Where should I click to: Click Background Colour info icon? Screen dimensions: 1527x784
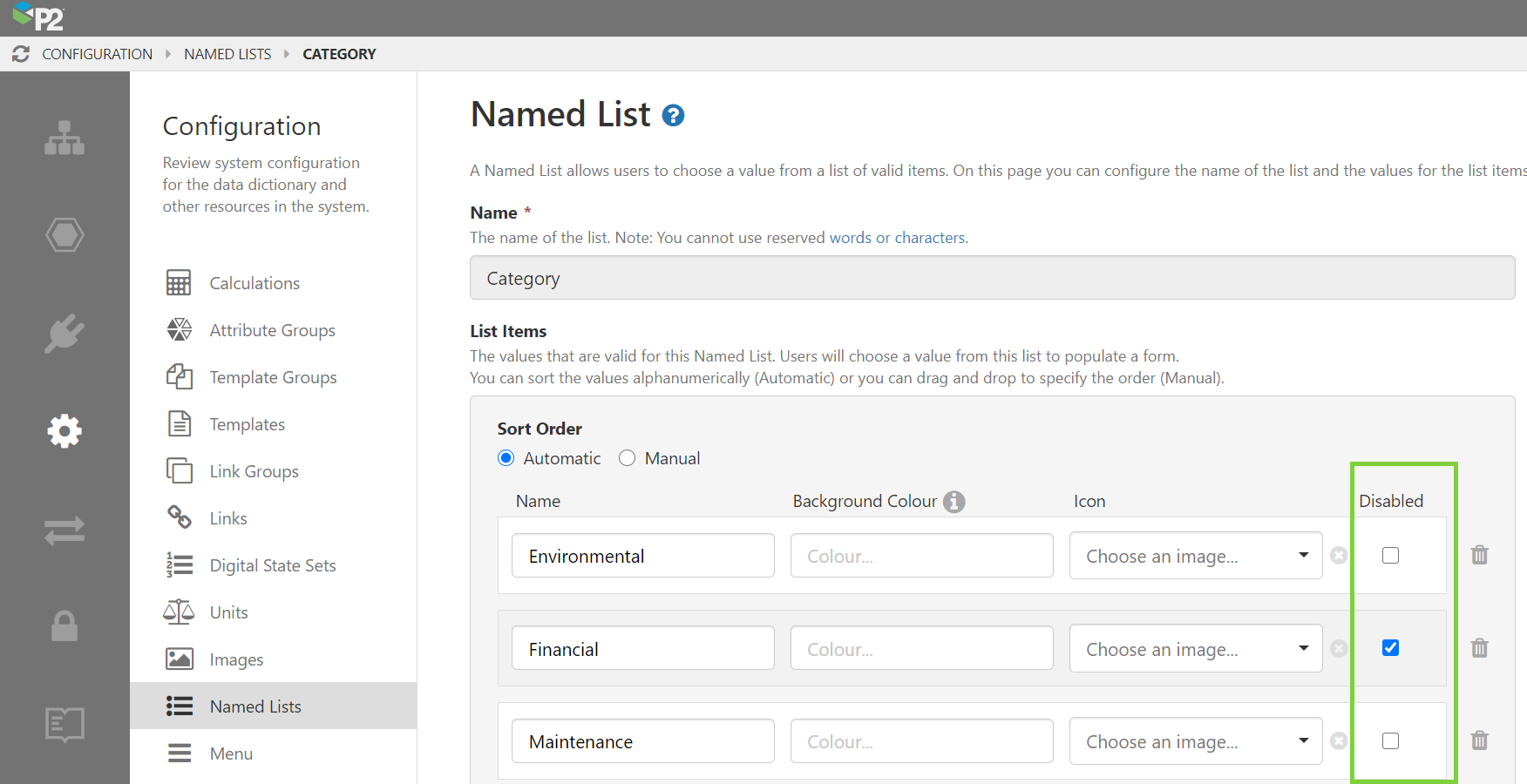pos(954,502)
